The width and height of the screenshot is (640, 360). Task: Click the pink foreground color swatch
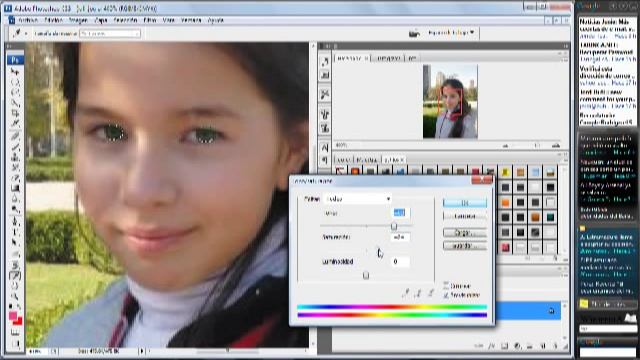[x=13, y=316]
